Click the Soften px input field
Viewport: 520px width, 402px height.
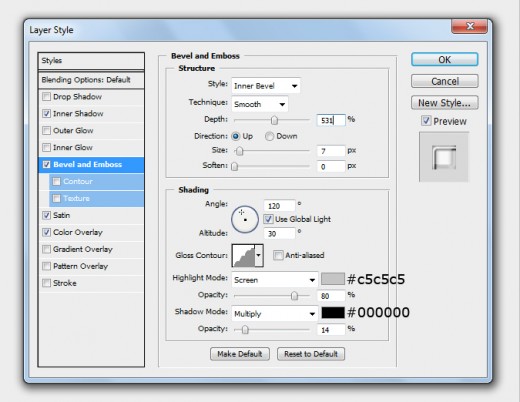point(331,166)
